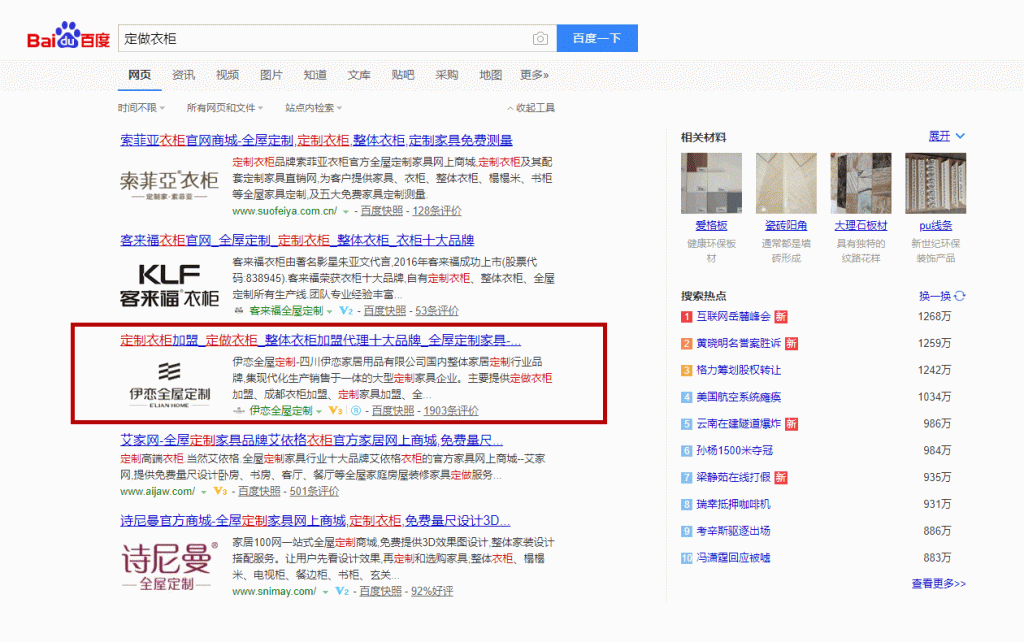
Task: Click the 客来福全屋定制 source link
Action: pos(286,311)
